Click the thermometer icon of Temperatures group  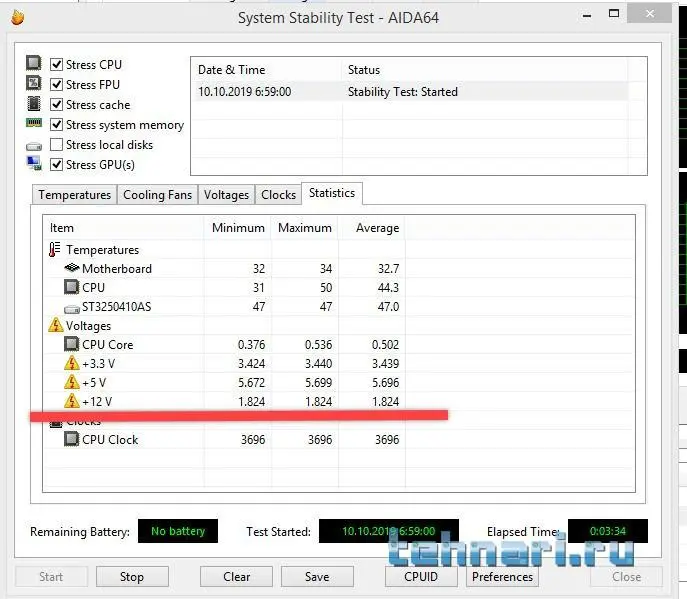point(54,249)
